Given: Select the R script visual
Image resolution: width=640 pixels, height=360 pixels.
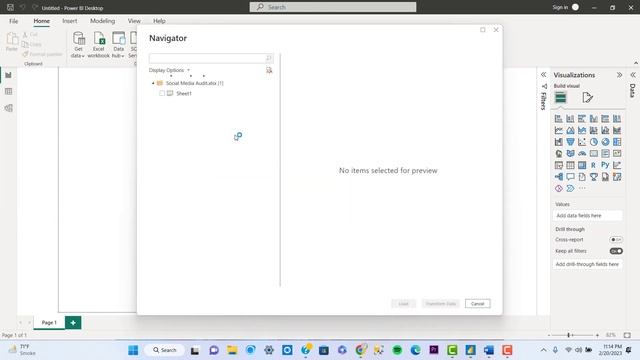Looking at the screenshot, I should coord(594,165).
